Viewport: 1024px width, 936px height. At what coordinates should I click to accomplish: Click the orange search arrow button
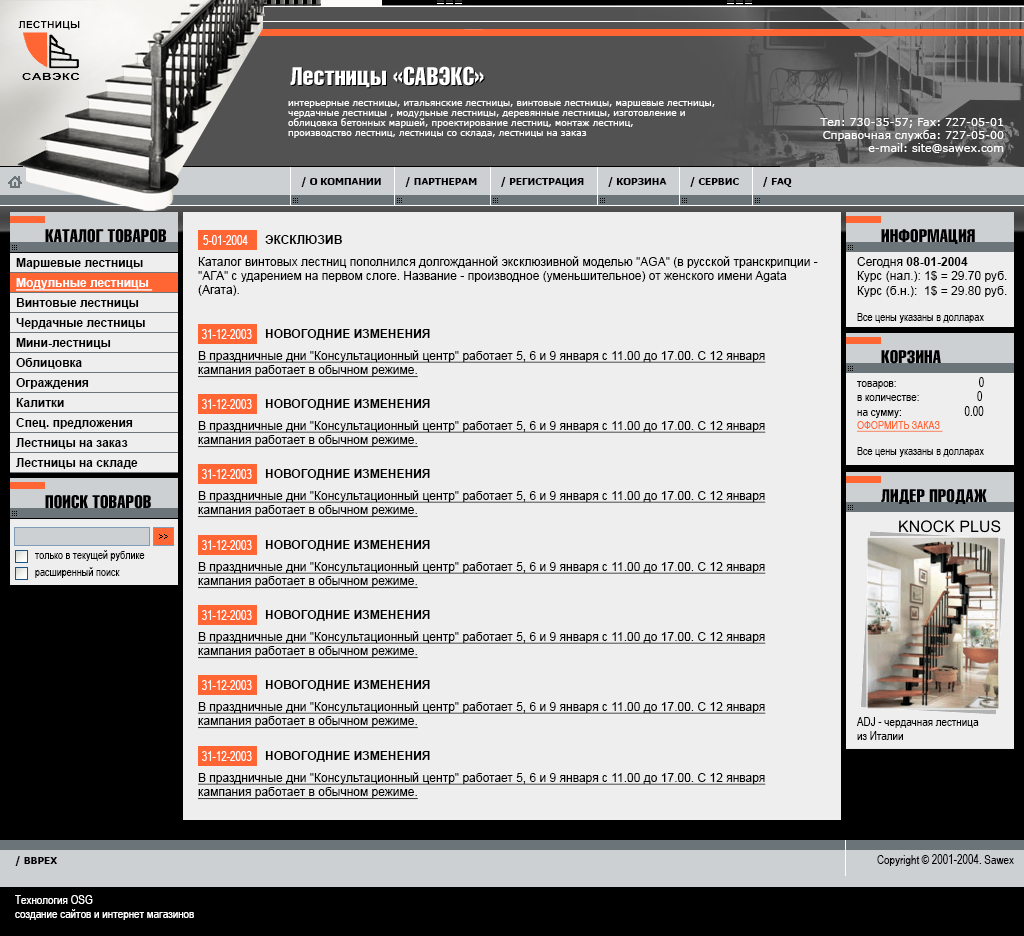(163, 536)
